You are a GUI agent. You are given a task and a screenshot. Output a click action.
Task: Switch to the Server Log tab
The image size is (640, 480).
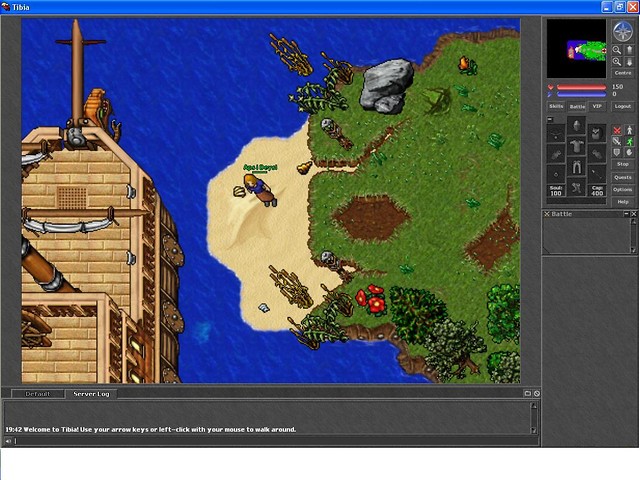click(x=91, y=394)
